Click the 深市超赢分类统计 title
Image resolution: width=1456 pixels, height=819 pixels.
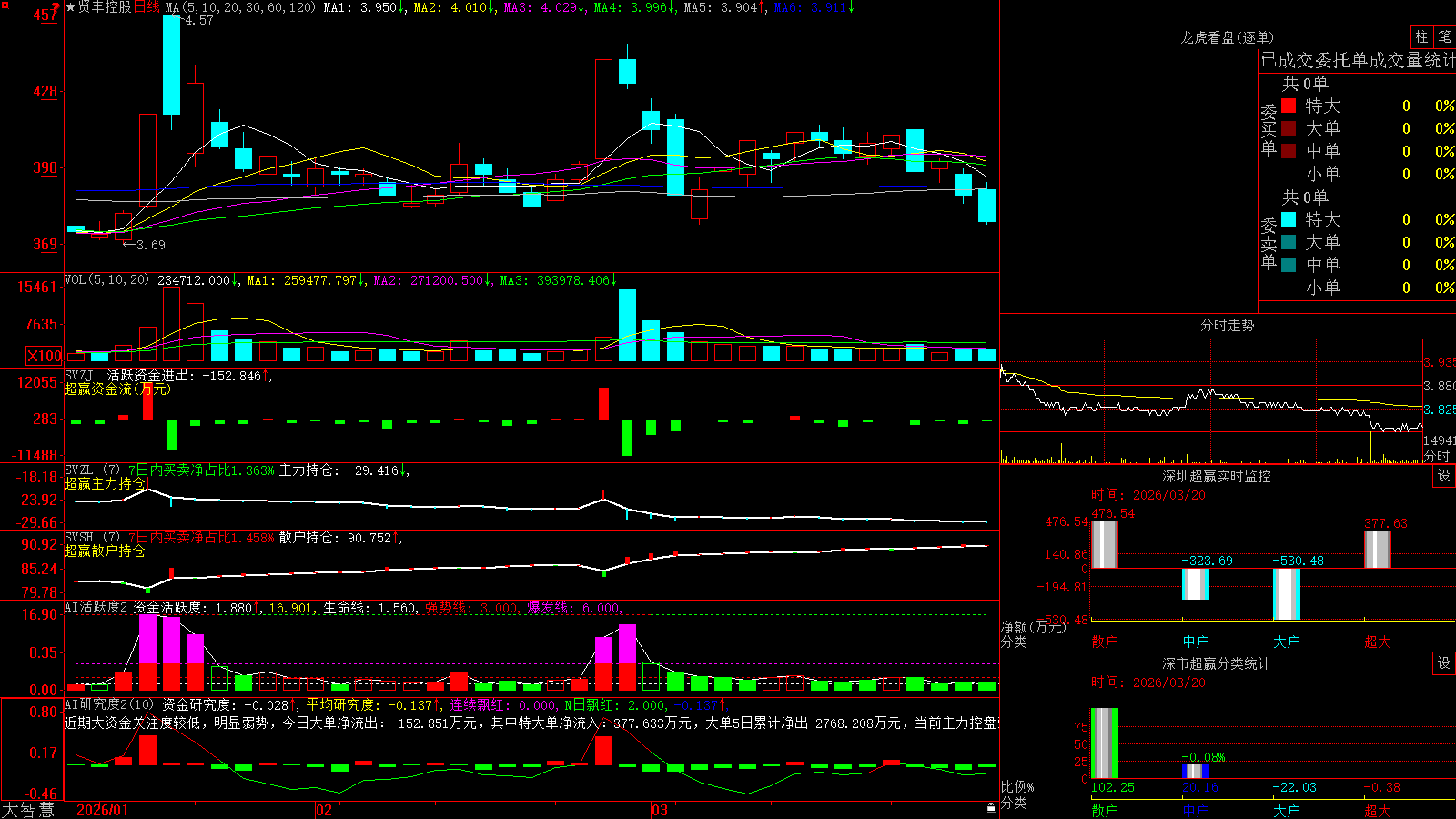pyautogui.click(x=1217, y=663)
